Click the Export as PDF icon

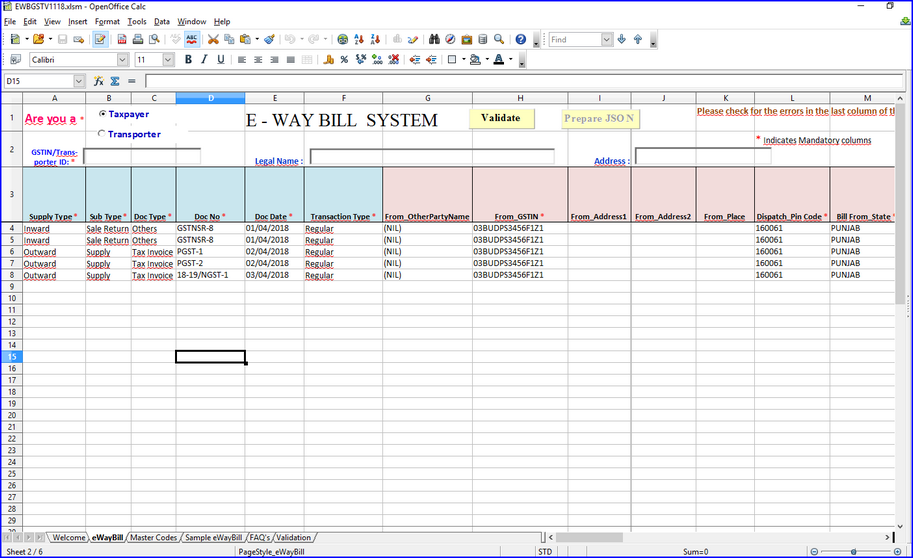click(122, 39)
